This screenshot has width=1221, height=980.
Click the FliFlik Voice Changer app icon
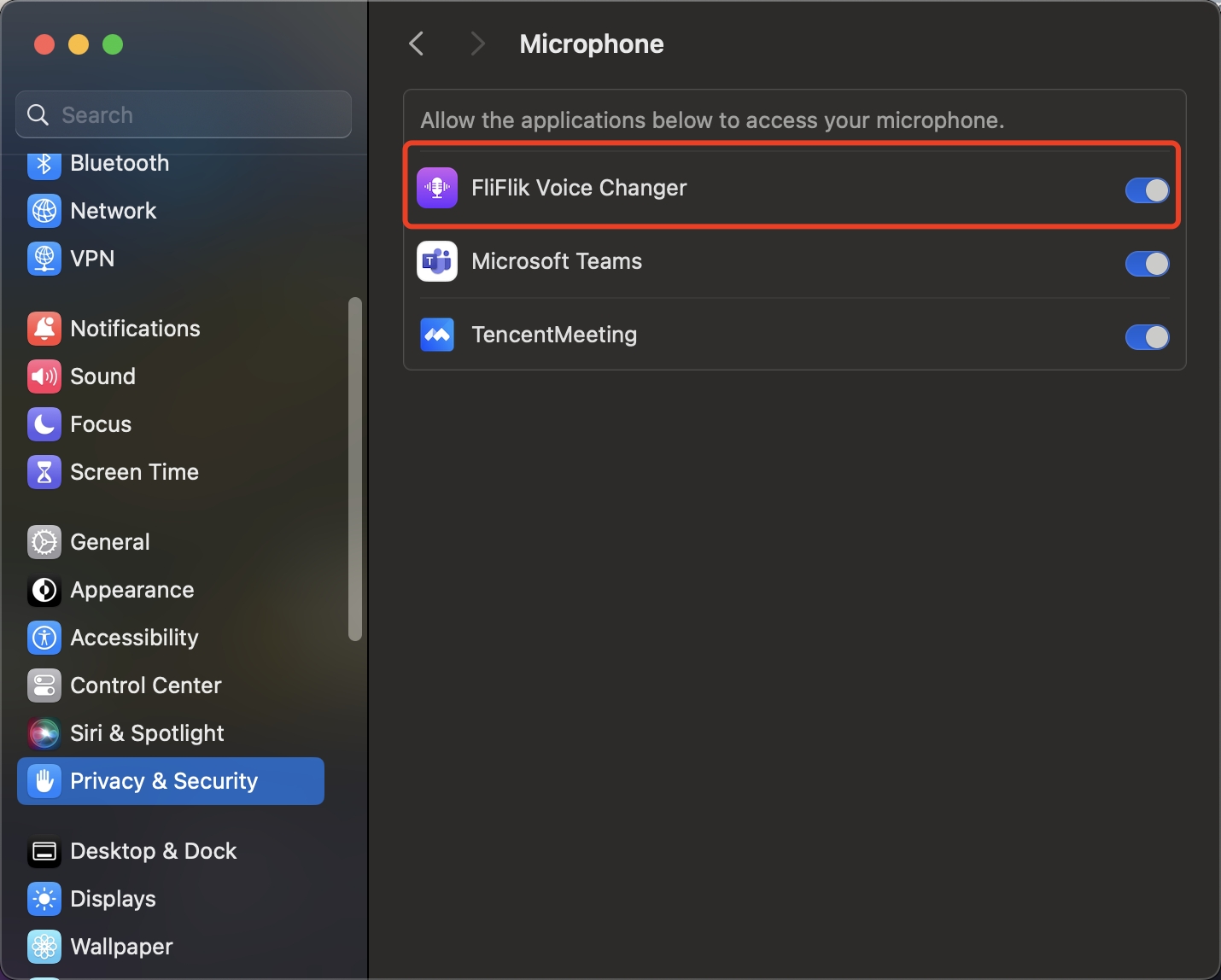(x=436, y=188)
